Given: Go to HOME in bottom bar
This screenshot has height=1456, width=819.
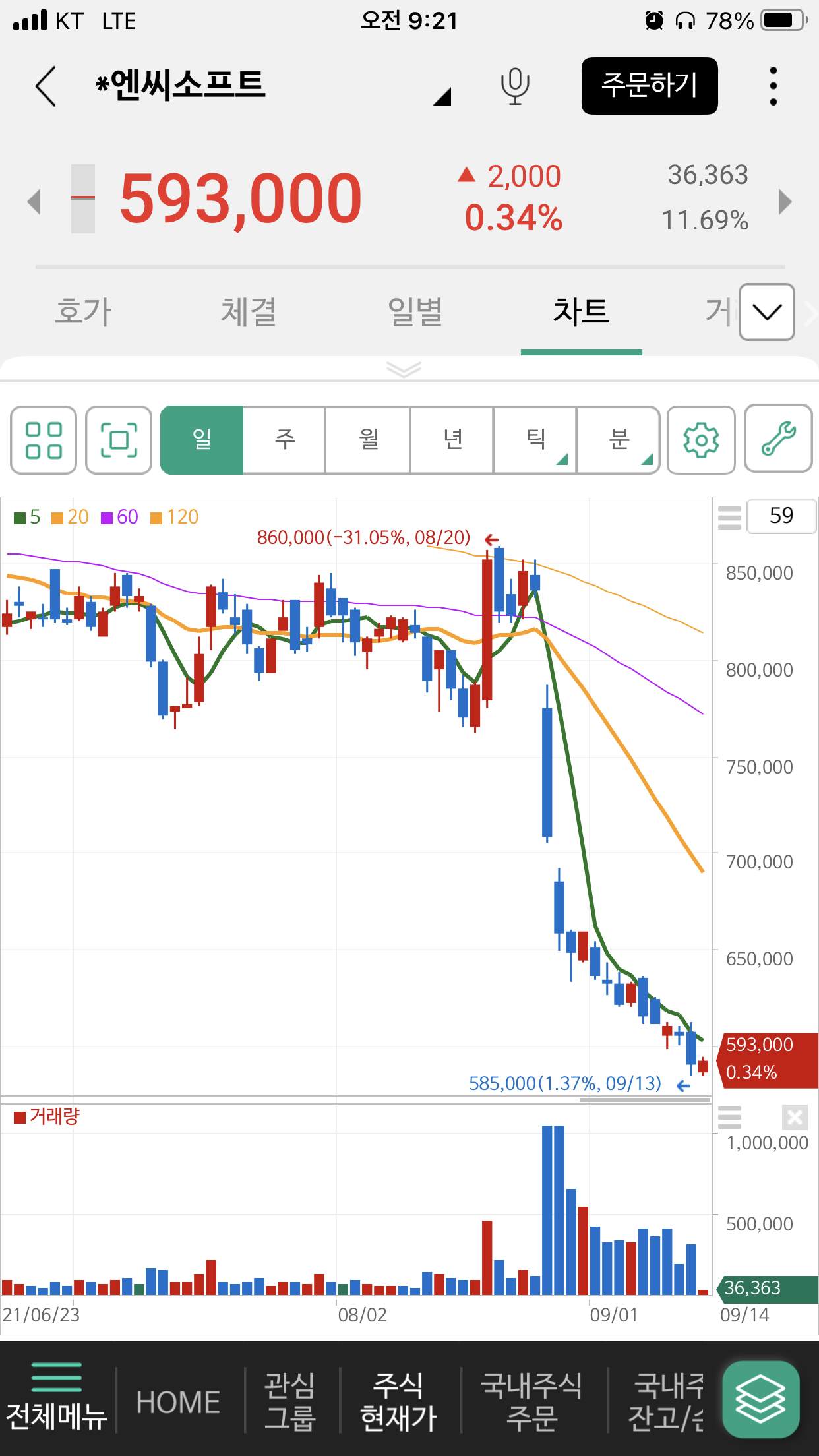Looking at the screenshot, I should (x=178, y=1402).
